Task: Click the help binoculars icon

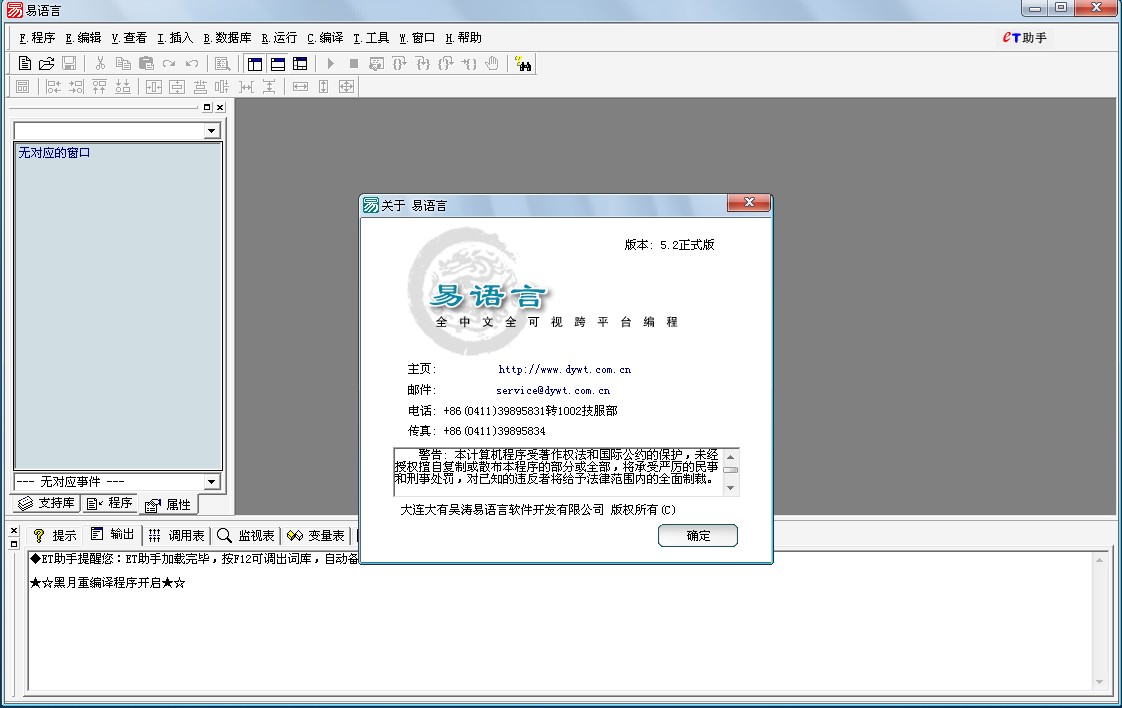Action: 523,64
